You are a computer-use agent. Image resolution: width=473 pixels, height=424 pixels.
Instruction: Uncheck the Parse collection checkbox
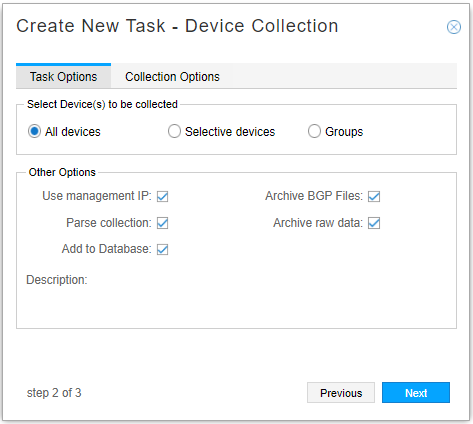(x=162, y=223)
